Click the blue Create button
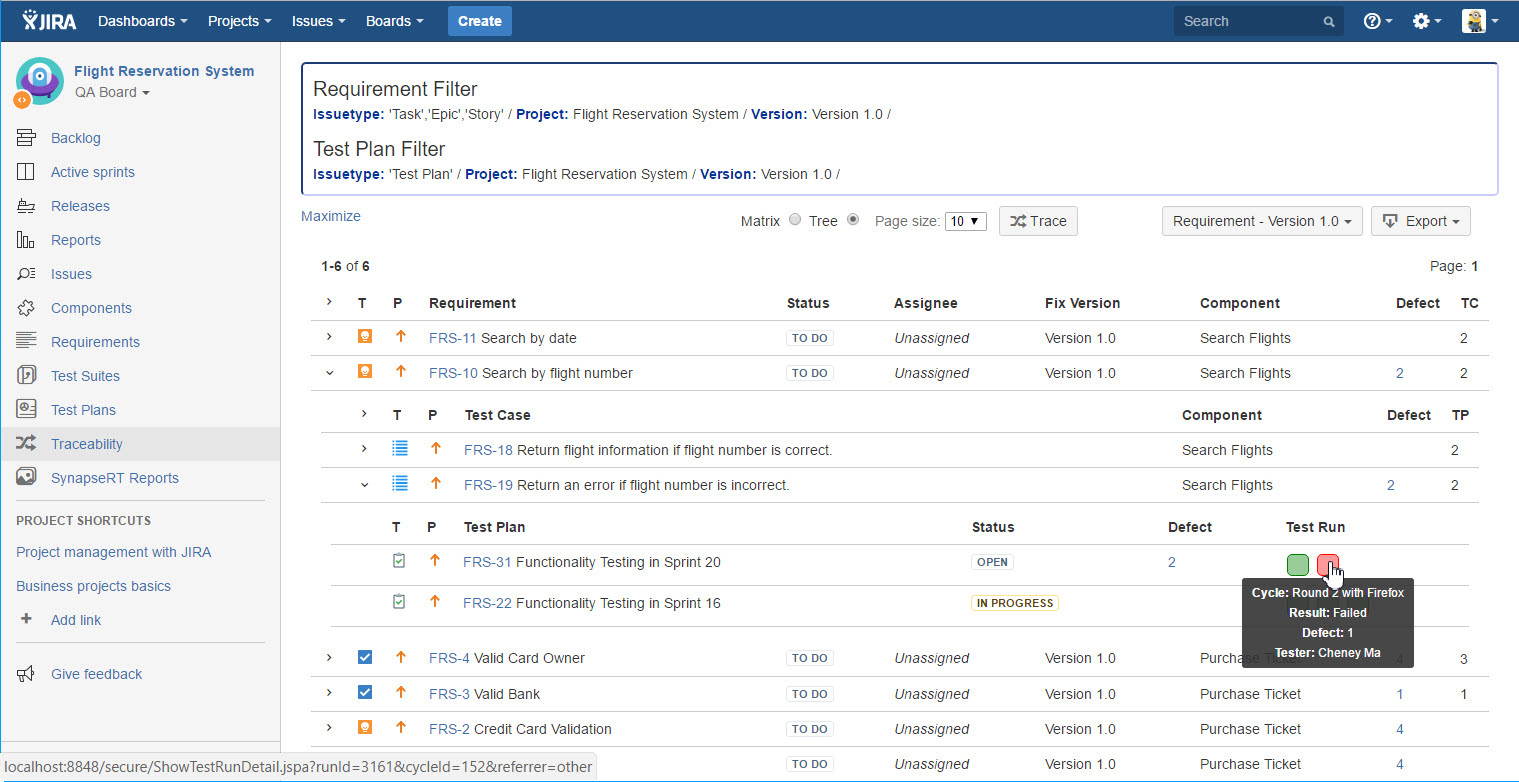 point(479,21)
